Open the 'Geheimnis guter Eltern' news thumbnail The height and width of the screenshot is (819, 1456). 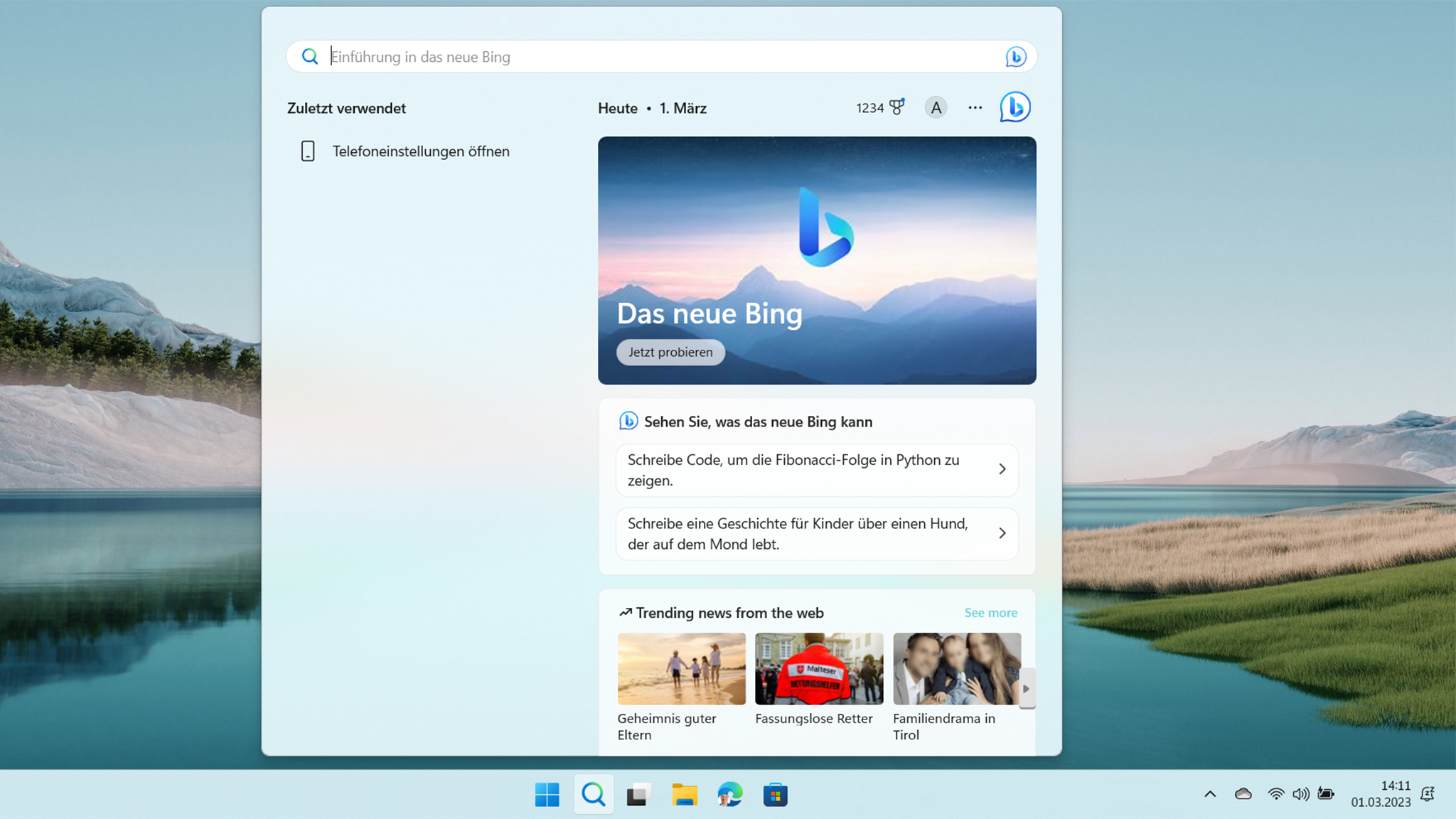click(x=680, y=668)
